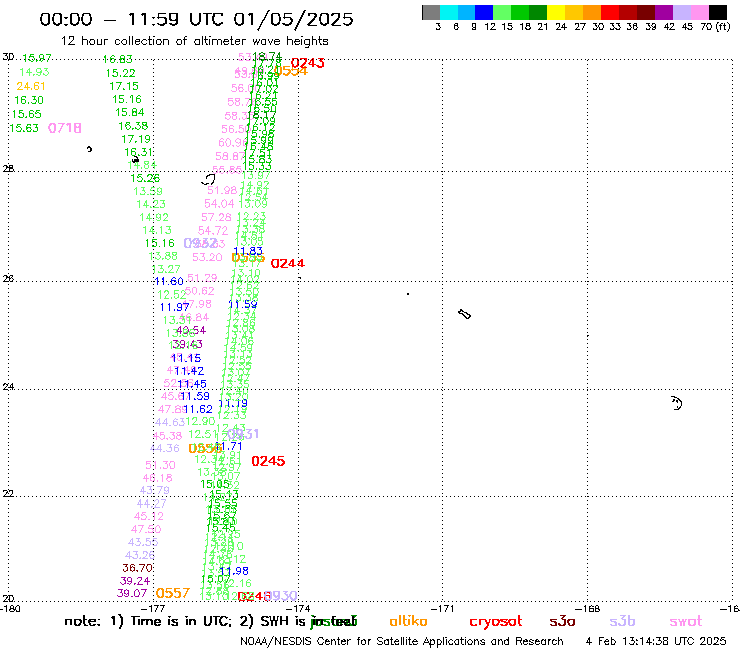The width and height of the screenshot is (740, 650).
Task: Click the lavender value '43.26'
Action: (140, 555)
